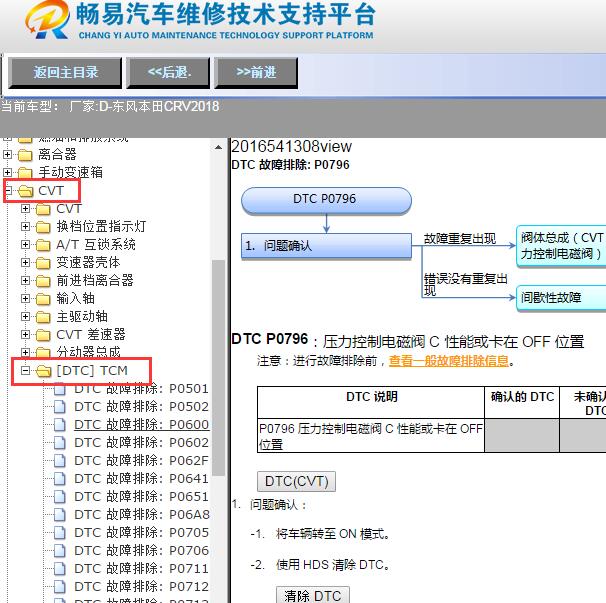Viewport: 606px width, 603px height.
Task: Expand the CVT subfolder
Action: coord(26,209)
